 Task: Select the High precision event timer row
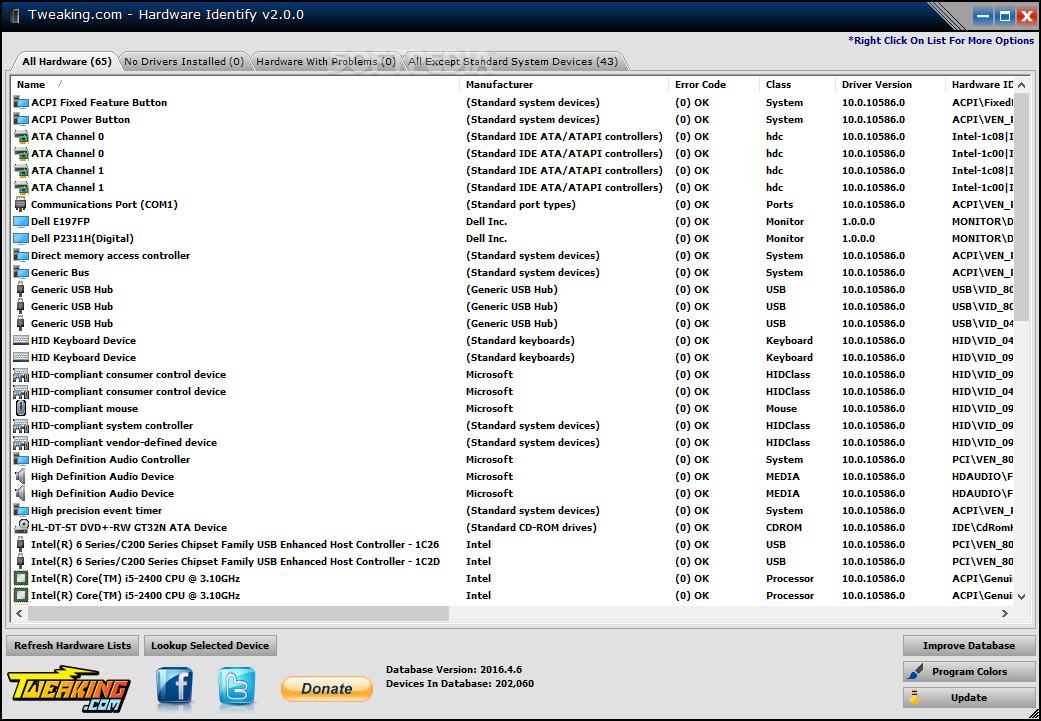[x=513, y=511]
